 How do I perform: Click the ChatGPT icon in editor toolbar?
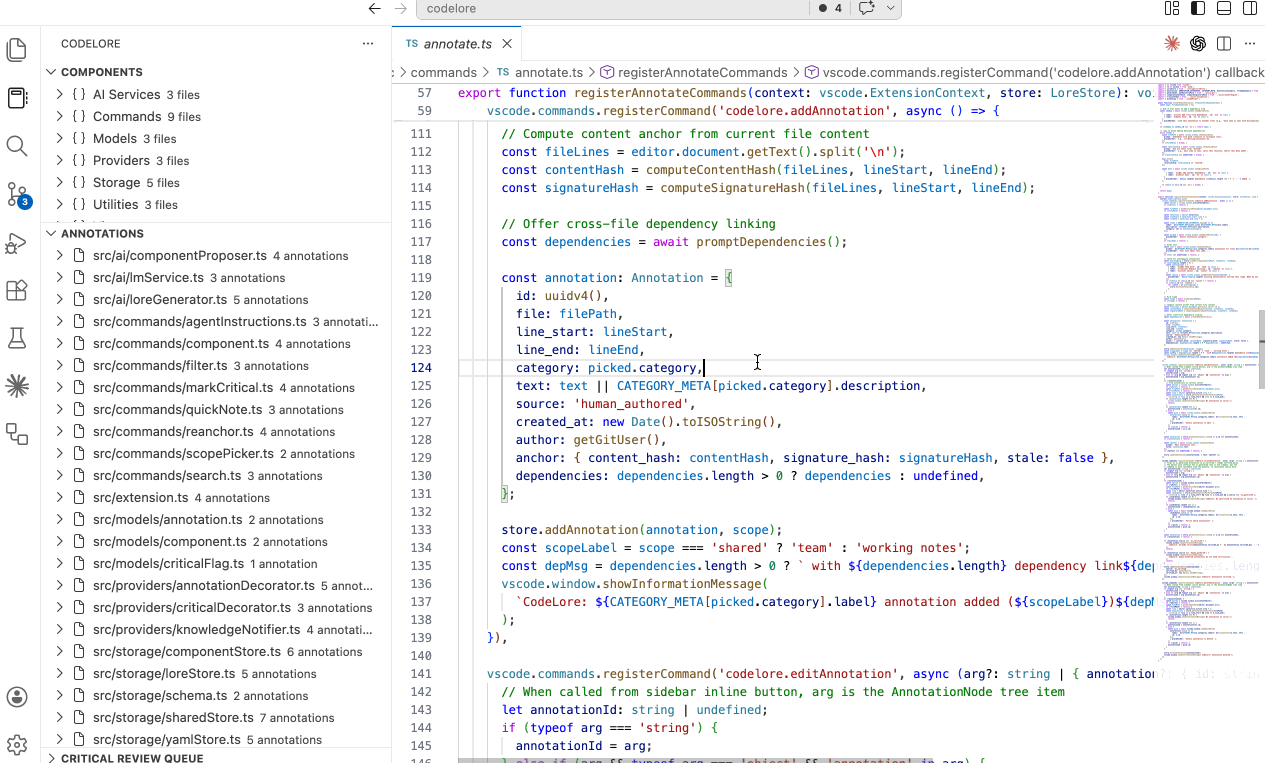pyautogui.click(x=1198, y=43)
